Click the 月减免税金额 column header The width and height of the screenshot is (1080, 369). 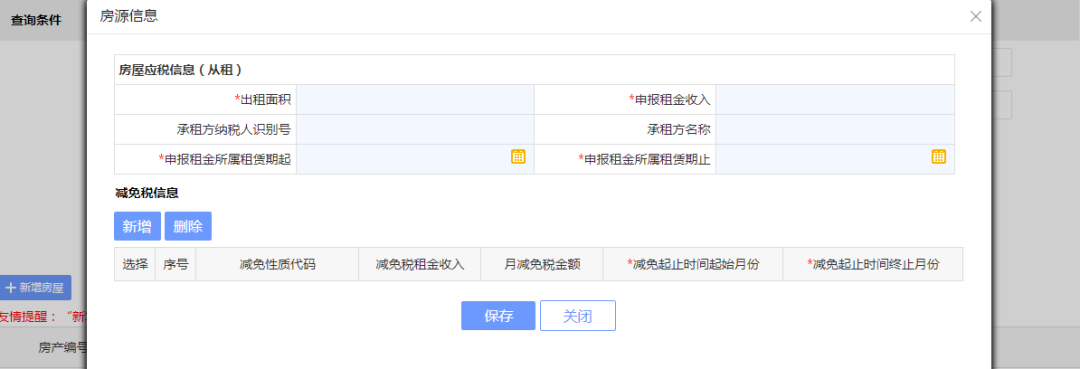coord(541,264)
